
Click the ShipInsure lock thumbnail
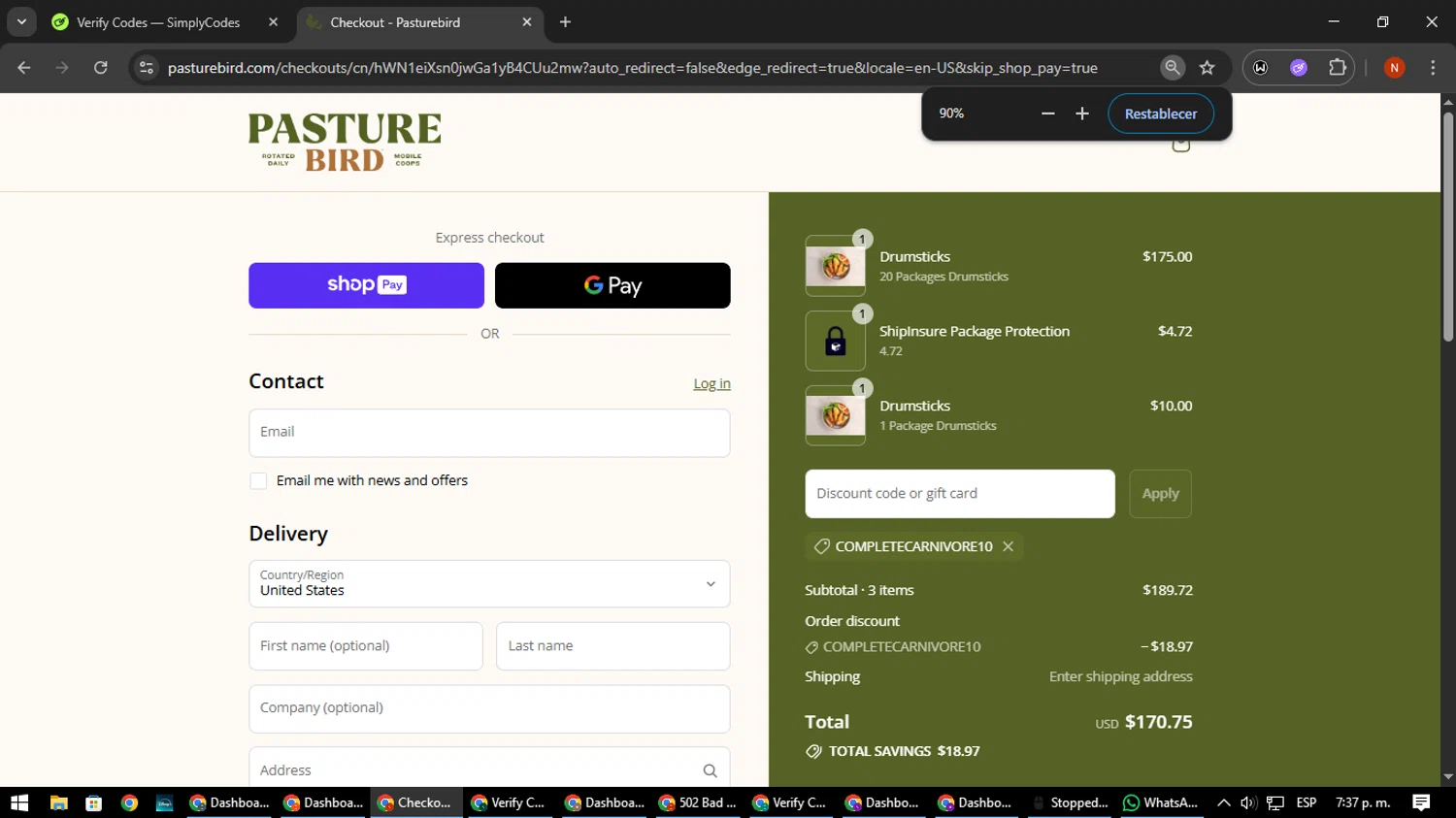click(x=835, y=341)
